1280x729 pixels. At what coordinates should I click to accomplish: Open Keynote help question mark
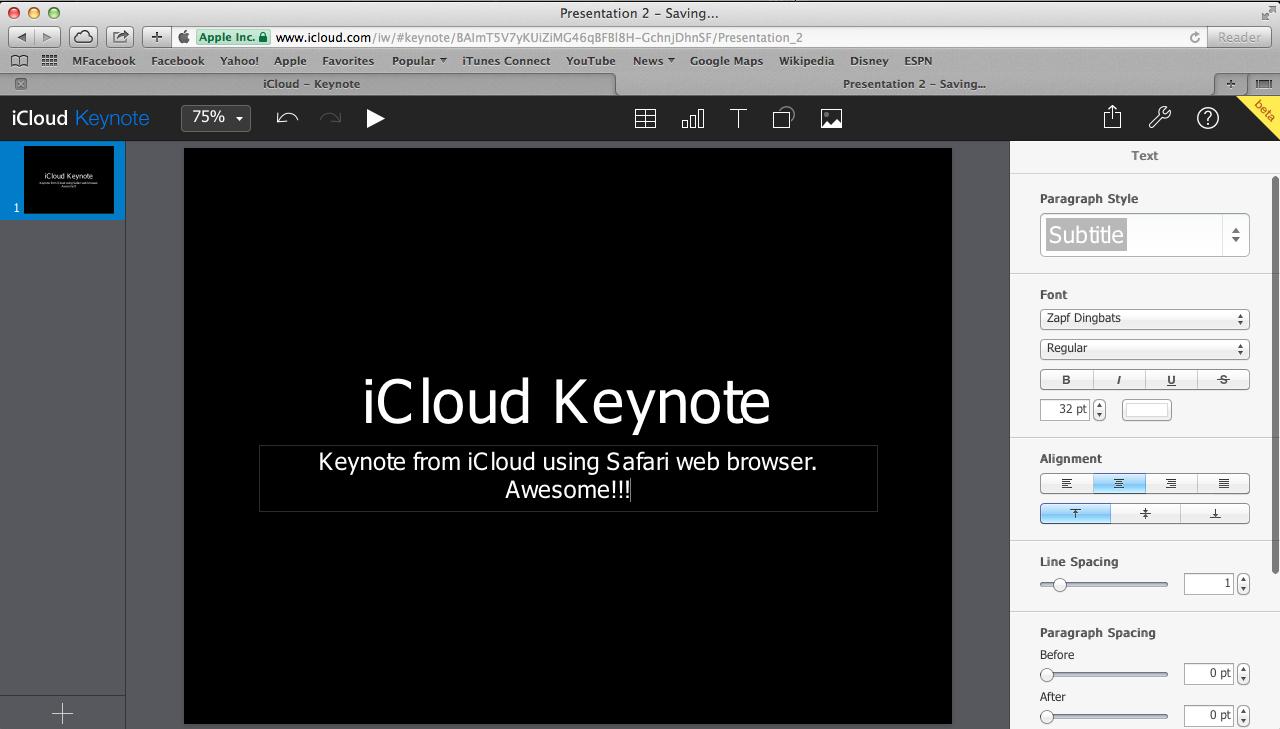tap(1208, 118)
